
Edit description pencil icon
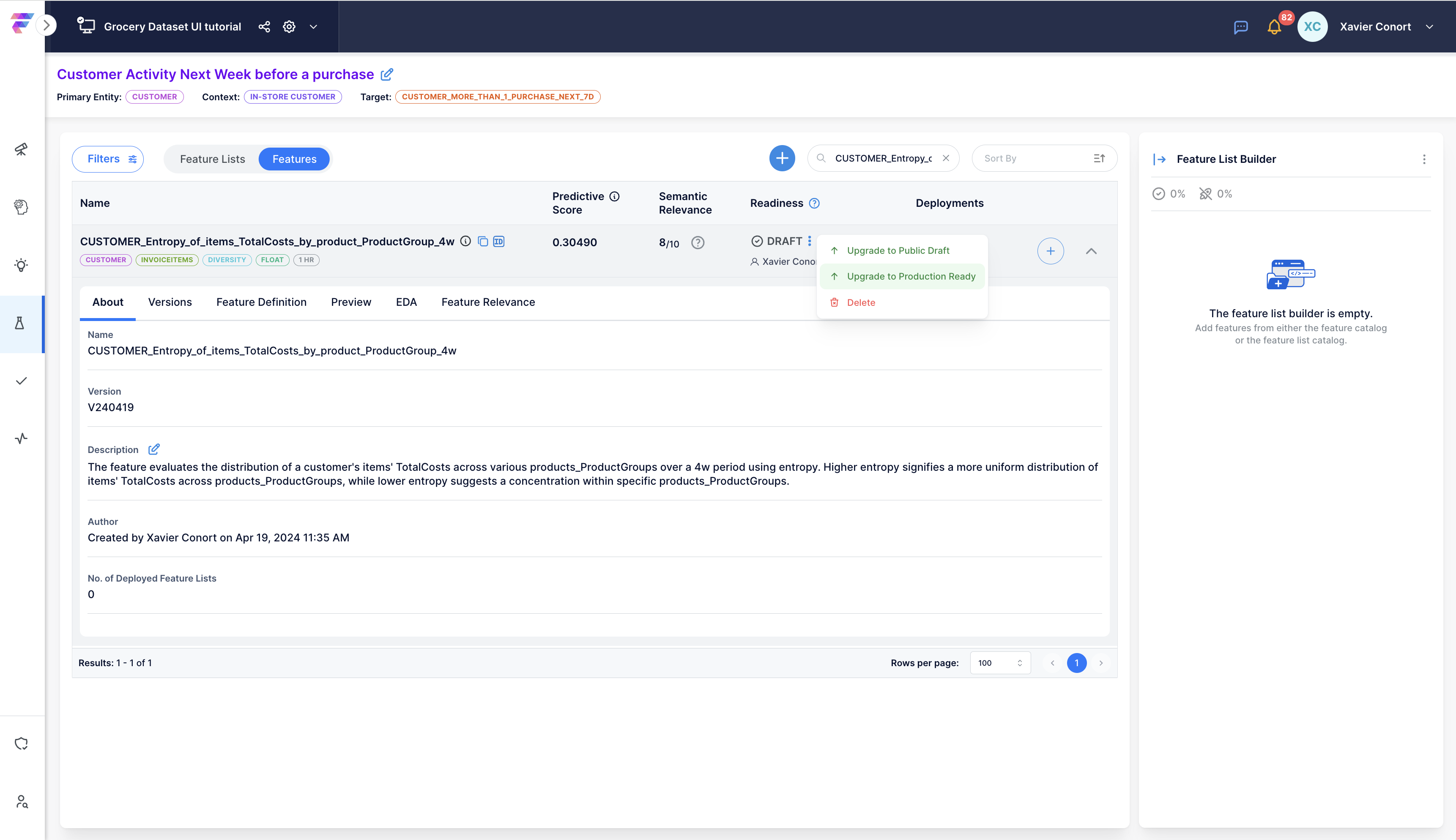[x=153, y=449]
